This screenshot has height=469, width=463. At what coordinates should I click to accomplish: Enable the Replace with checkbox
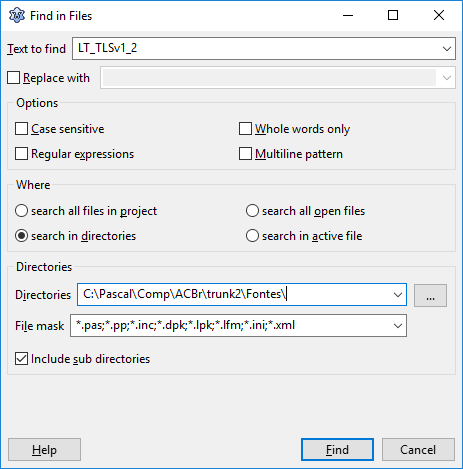[14, 78]
